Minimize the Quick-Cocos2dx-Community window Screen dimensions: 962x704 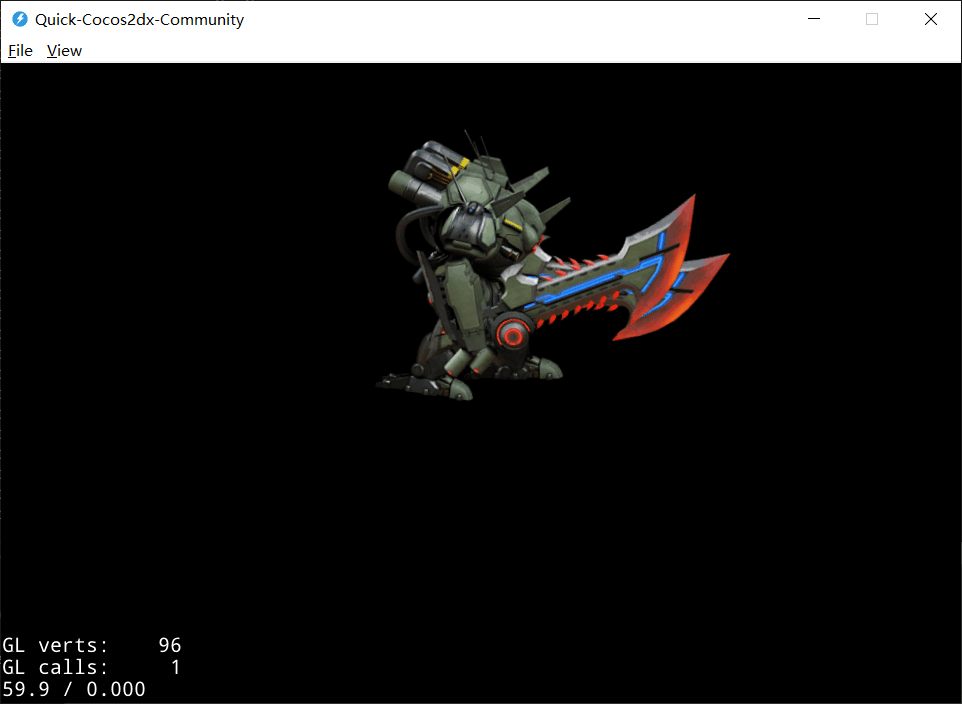814,19
